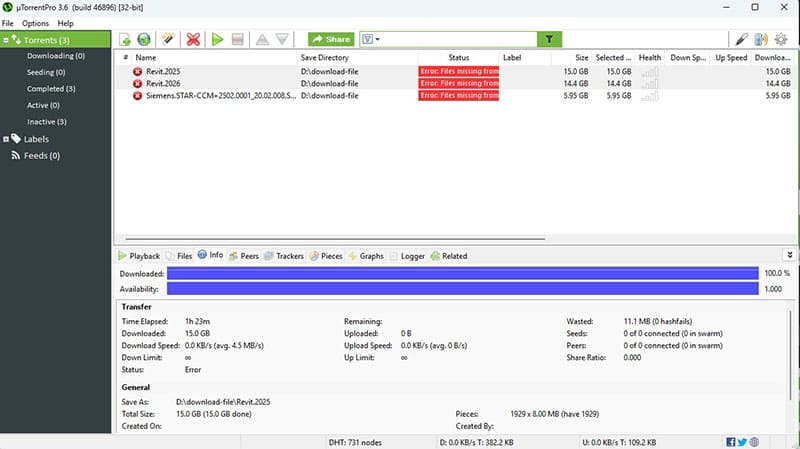Click the green filter funnel button

tap(549, 39)
